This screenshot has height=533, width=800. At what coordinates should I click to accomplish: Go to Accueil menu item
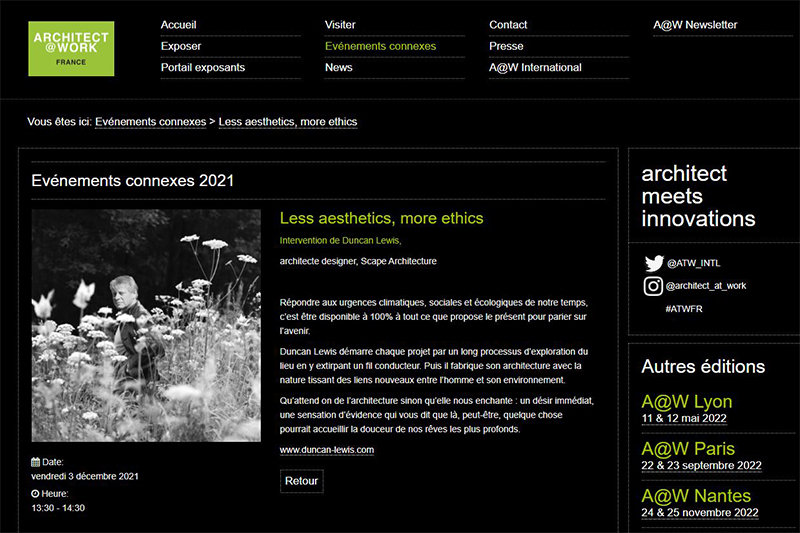179,24
